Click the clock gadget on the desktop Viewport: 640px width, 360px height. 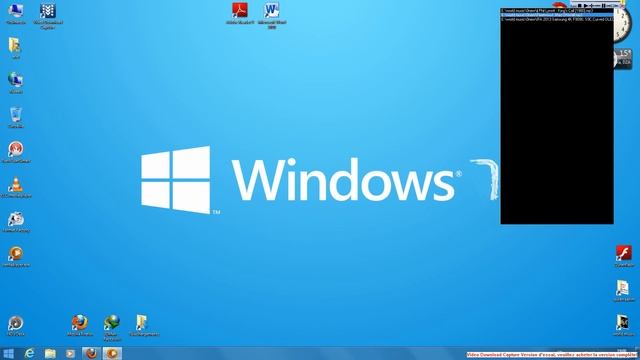click(622, 25)
